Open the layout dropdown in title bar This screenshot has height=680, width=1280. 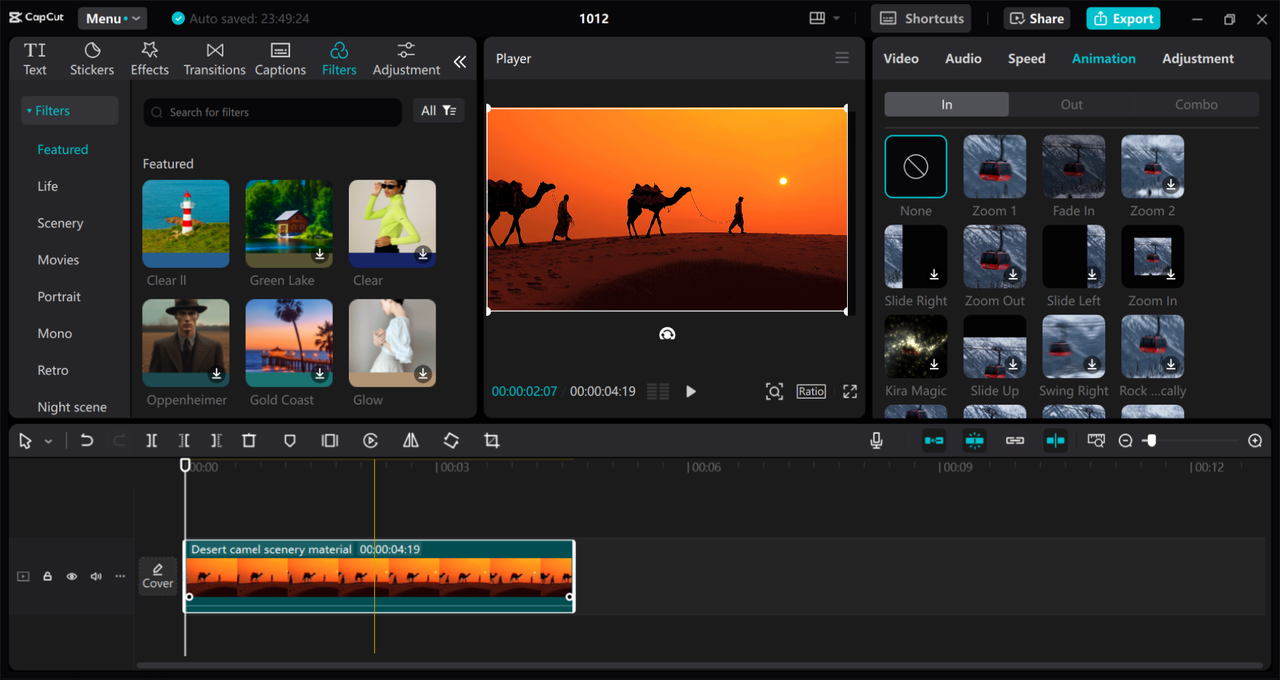point(825,18)
